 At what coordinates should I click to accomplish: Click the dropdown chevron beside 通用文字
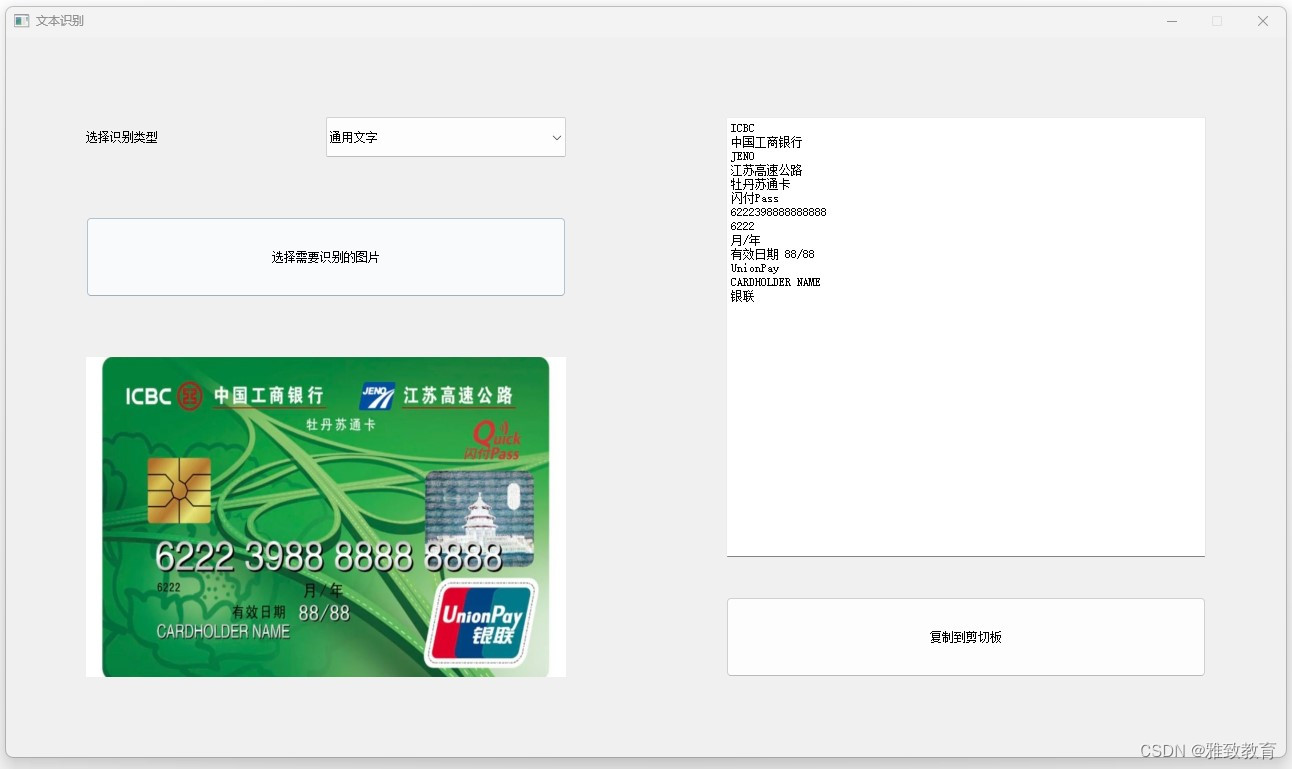click(x=556, y=137)
